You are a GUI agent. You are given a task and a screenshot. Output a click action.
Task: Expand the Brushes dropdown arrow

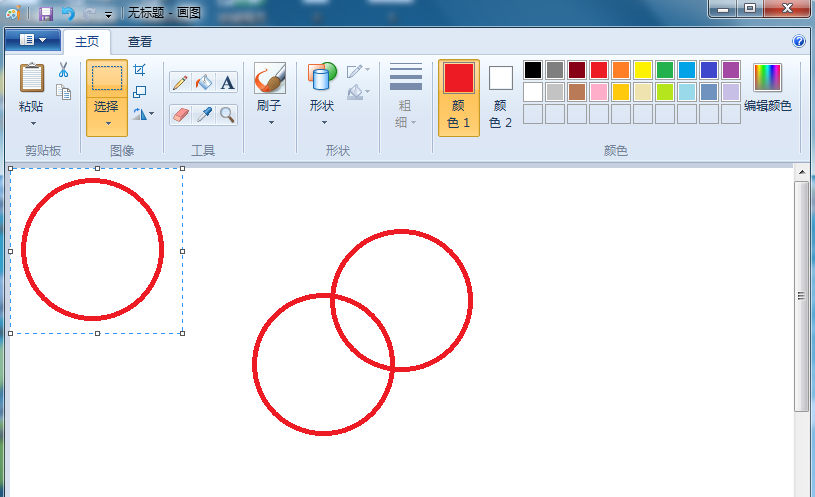271,123
